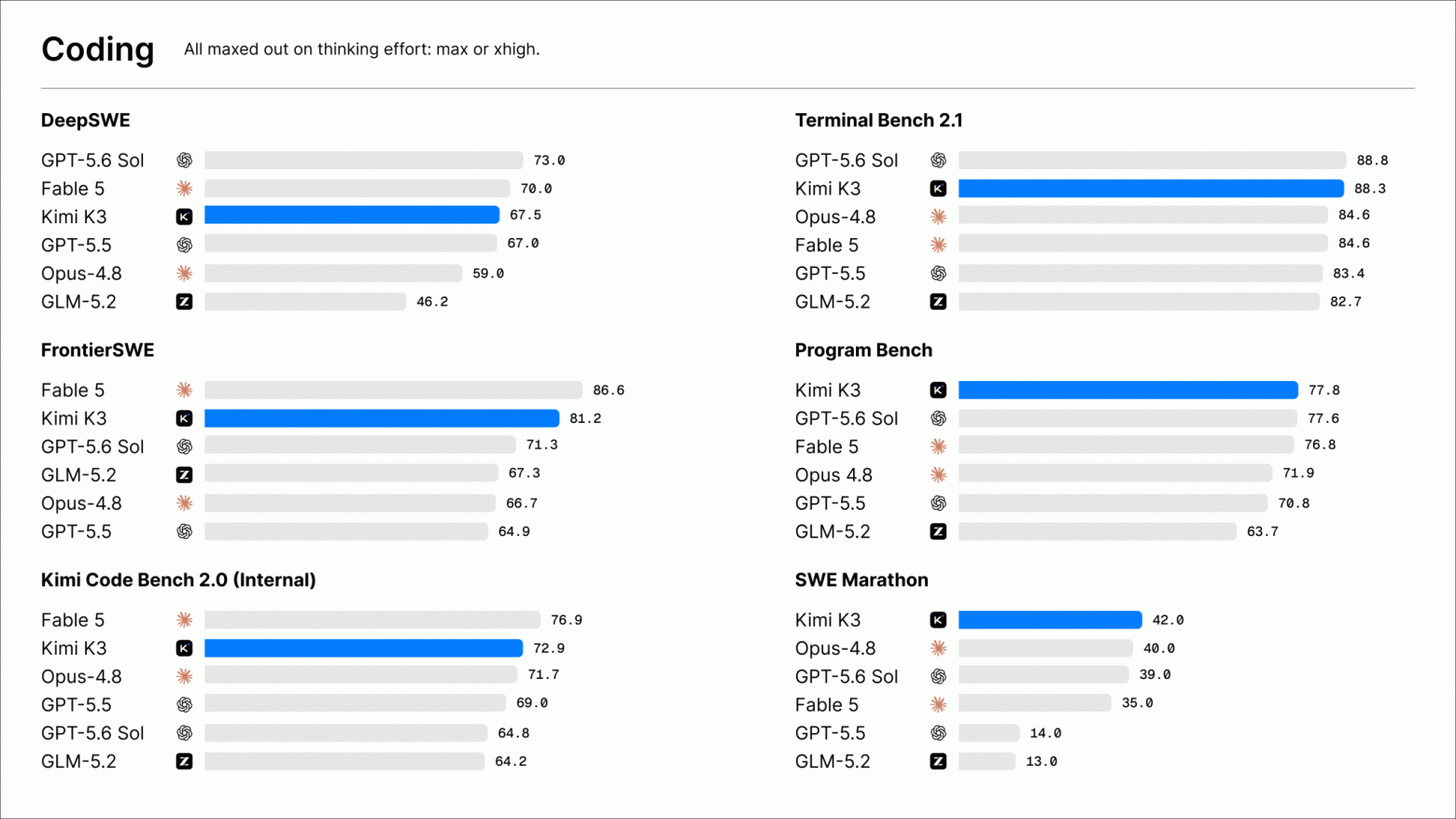Click the OpenAI icon beside GPT-5.6 Sol in Terminal Bench
This screenshot has width=1456, height=819.
(938, 161)
